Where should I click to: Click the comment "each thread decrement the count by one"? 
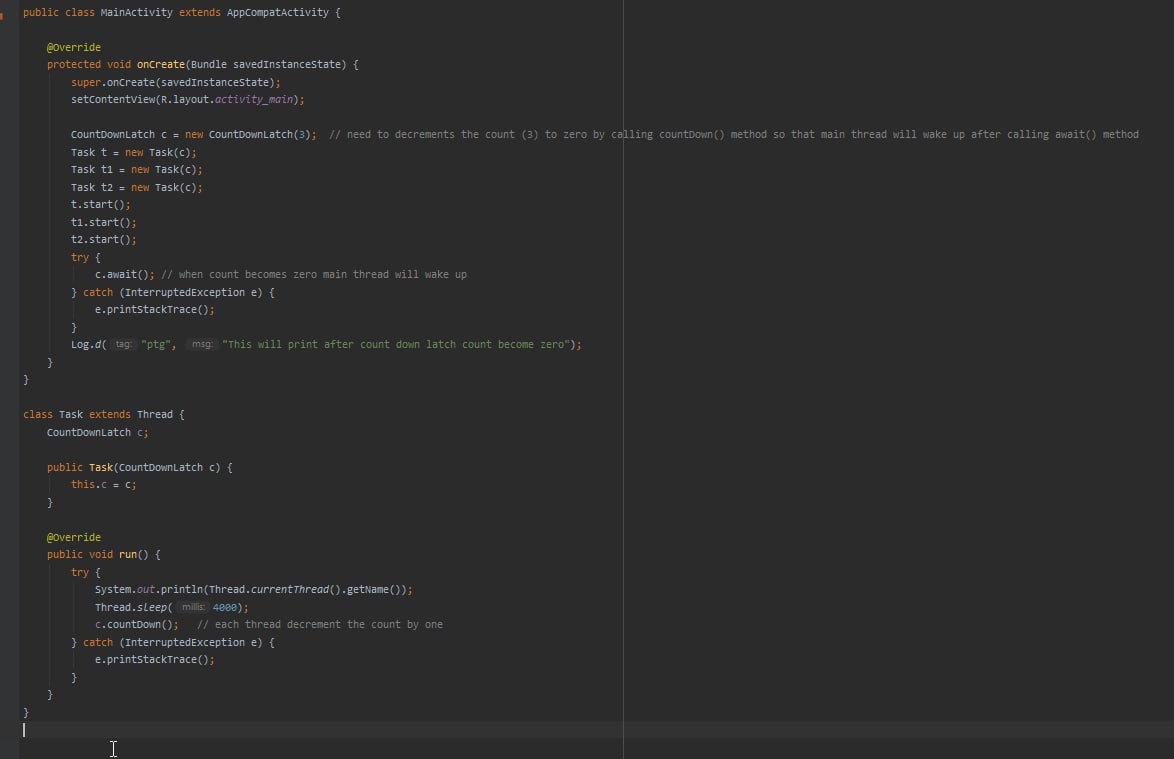click(329, 625)
